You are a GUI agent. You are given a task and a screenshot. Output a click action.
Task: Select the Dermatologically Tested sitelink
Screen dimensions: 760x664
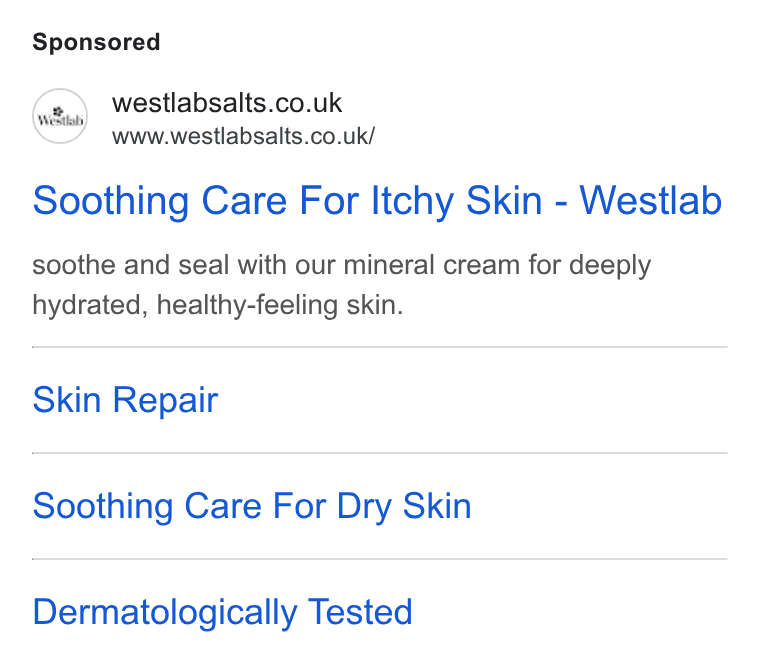222,613
